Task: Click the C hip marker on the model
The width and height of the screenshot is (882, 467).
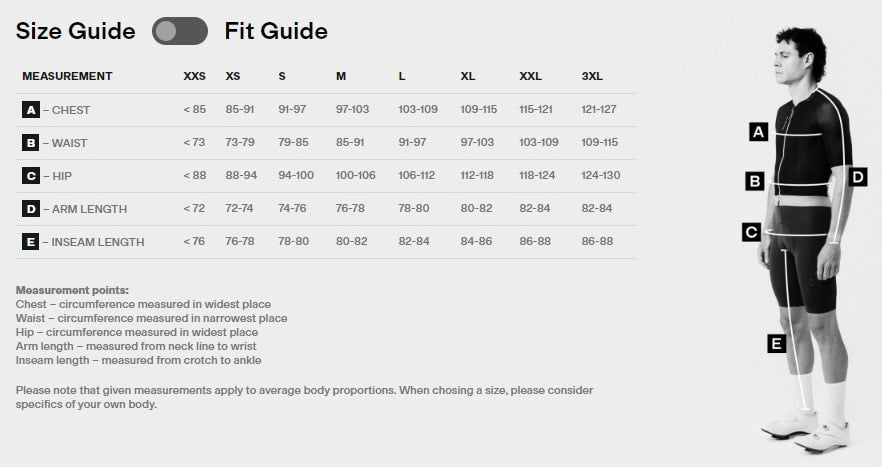Action: 752,232
